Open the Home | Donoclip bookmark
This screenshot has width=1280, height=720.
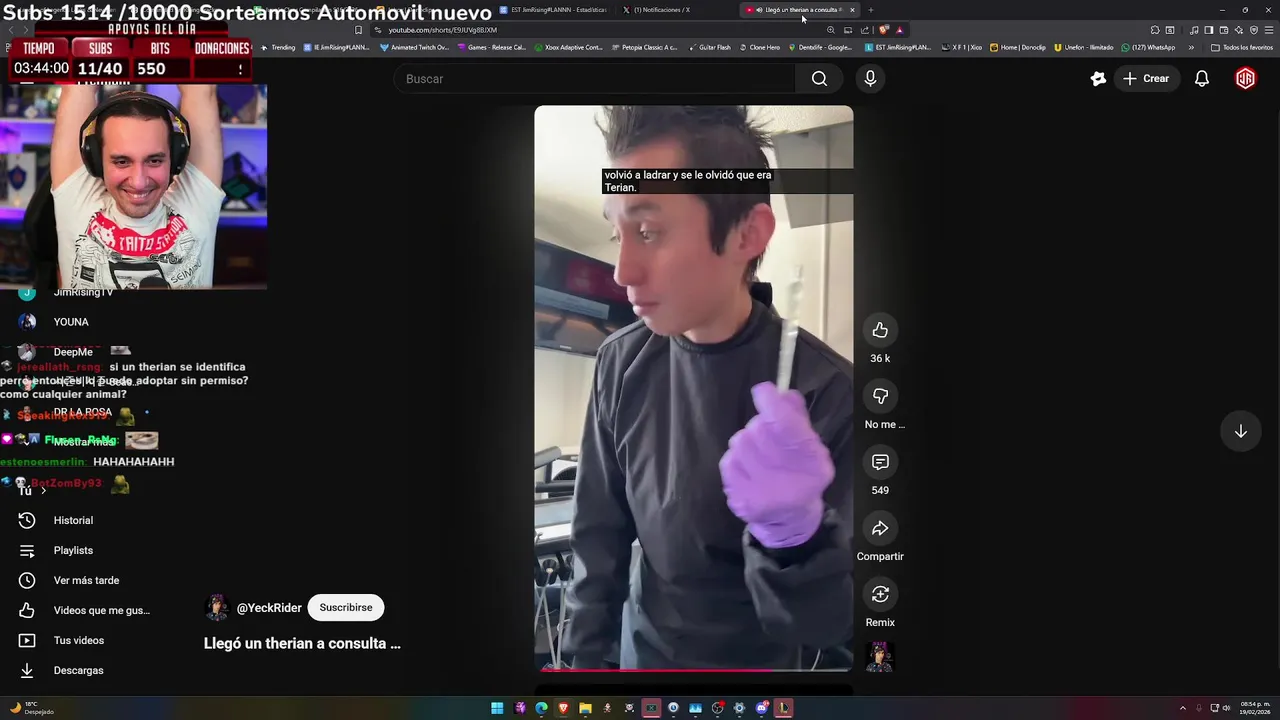1018,47
